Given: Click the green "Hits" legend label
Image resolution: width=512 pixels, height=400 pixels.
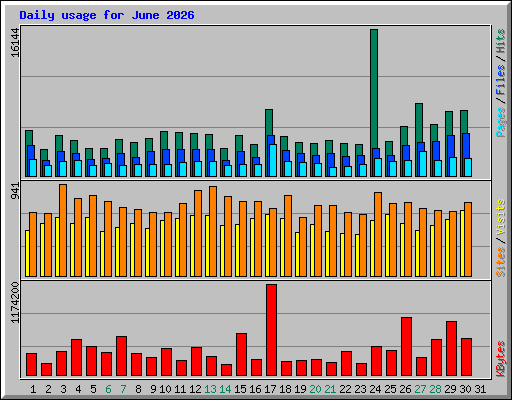Looking at the screenshot, I should tap(500, 41).
